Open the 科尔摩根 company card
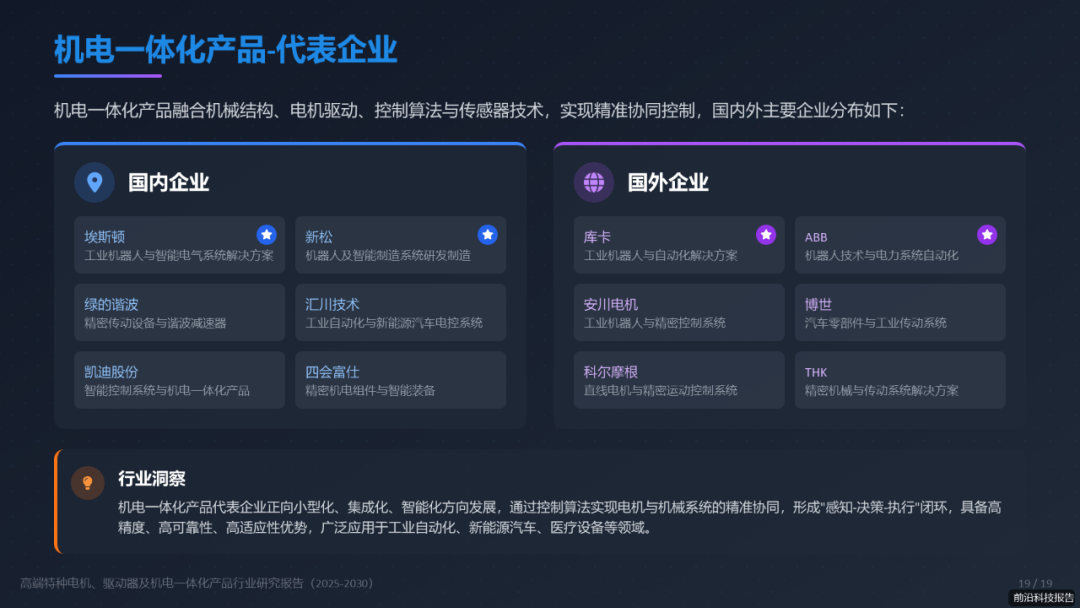This screenshot has height=608, width=1080. (x=678, y=380)
